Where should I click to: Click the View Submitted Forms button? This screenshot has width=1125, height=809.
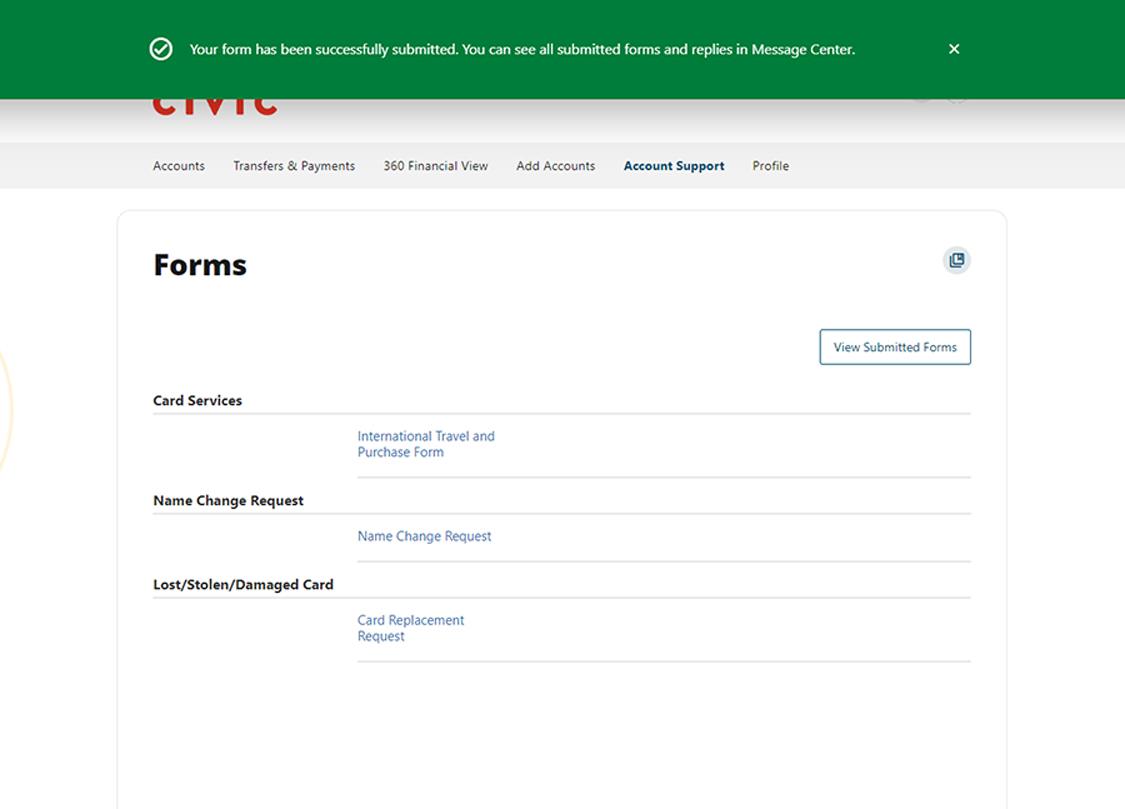point(895,347)
